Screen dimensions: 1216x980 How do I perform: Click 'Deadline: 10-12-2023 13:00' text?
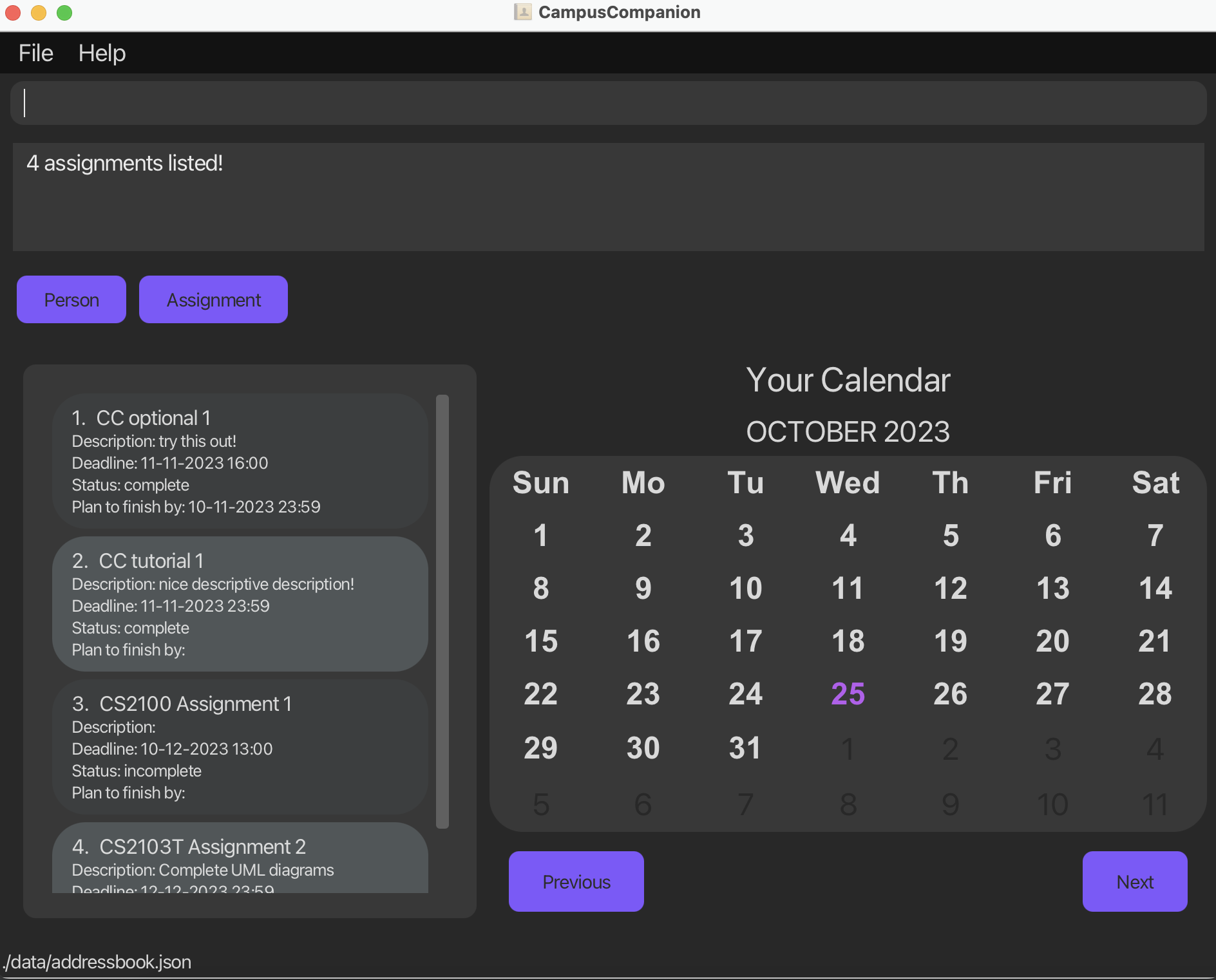click(x=172, y=749)
